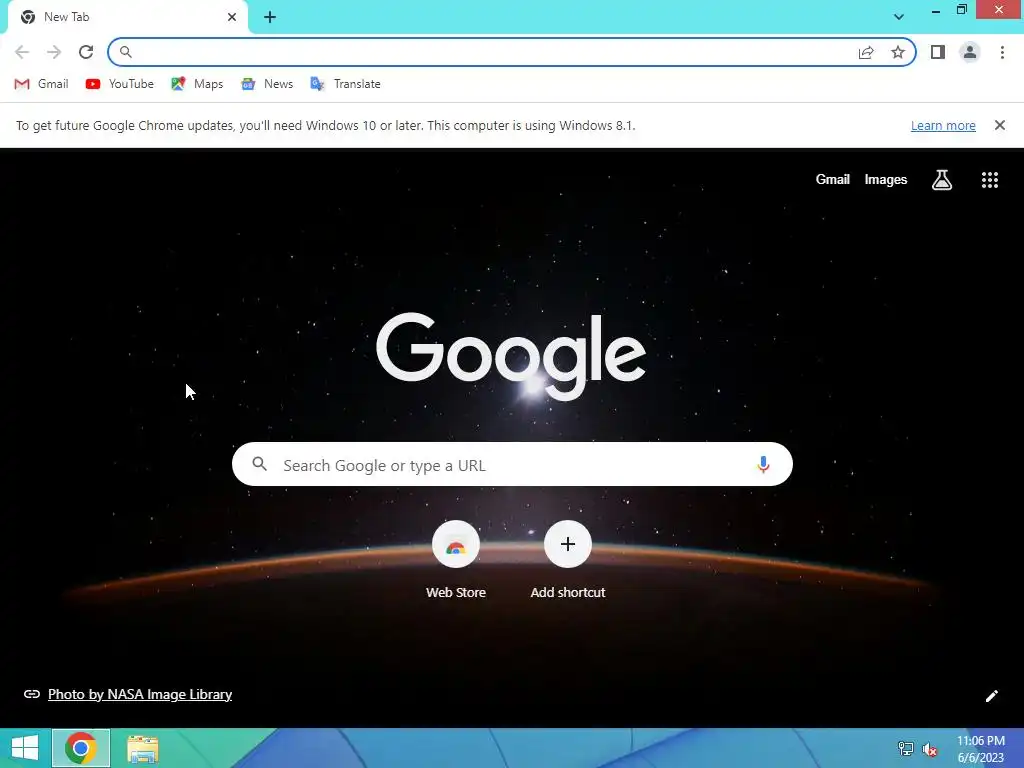Open the Translate bookmark
This screenshot has height=768, width=1024.
tap(345, 84)
